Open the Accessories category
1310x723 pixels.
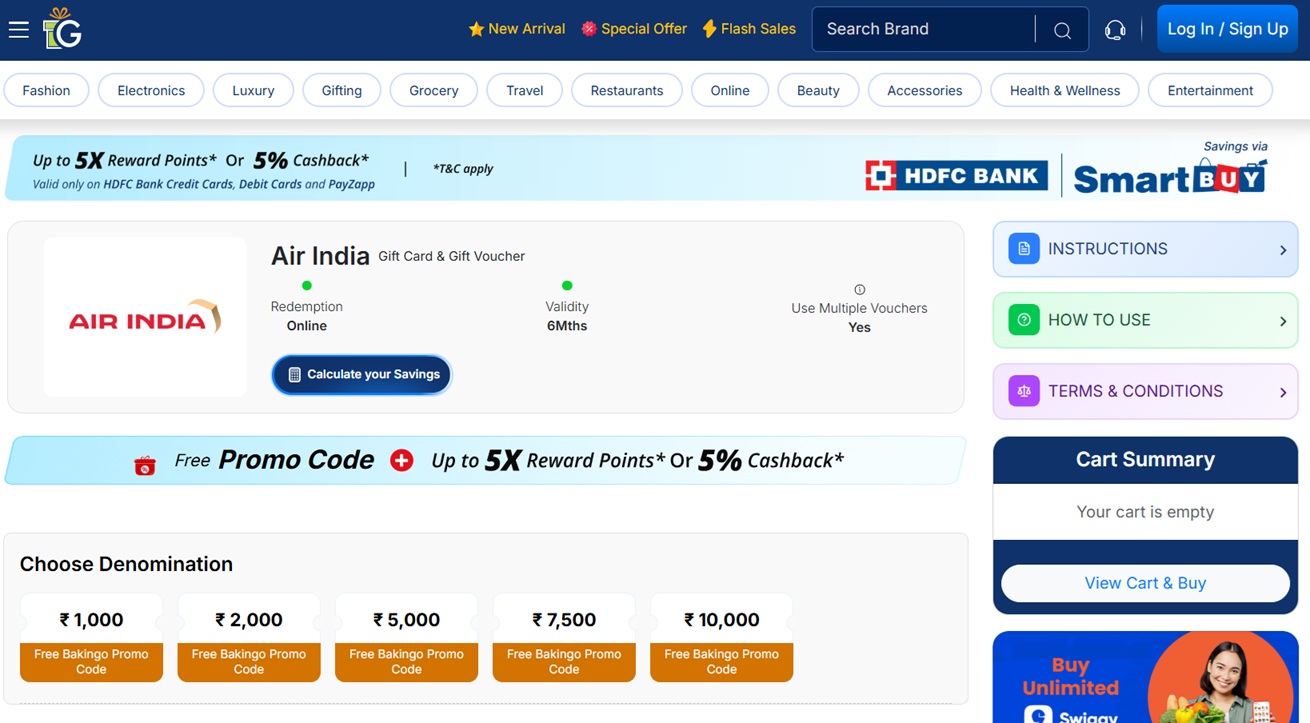tap(925, 90)
